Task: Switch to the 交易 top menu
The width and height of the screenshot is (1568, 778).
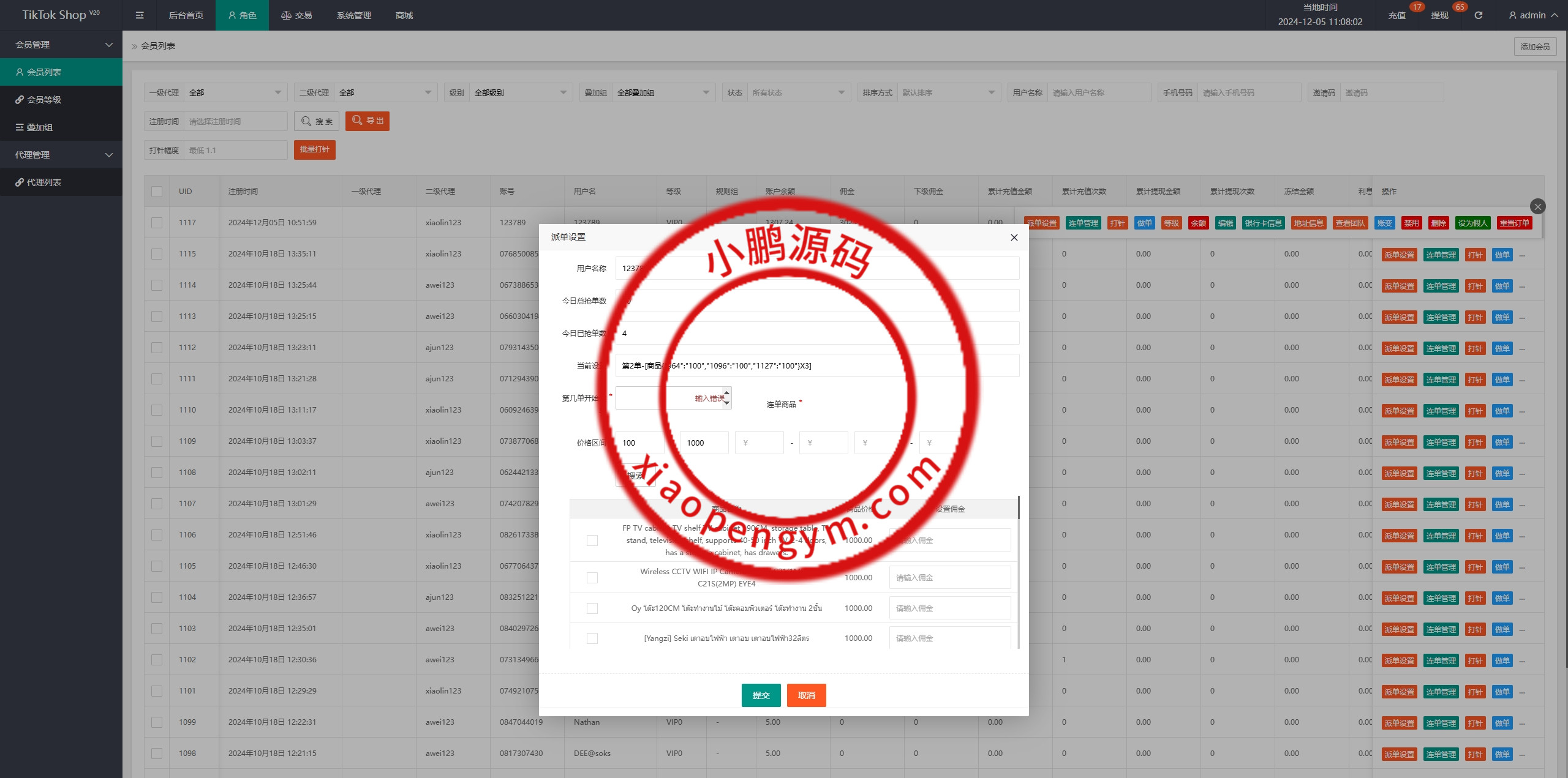Action: 296,15
